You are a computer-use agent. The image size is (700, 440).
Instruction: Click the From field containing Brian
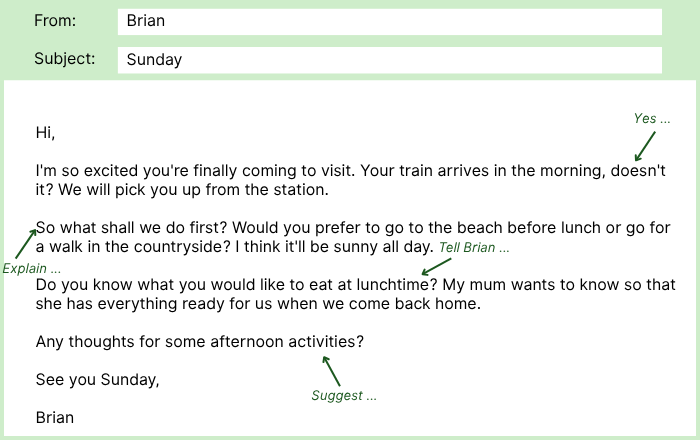(x=389, y=21)
